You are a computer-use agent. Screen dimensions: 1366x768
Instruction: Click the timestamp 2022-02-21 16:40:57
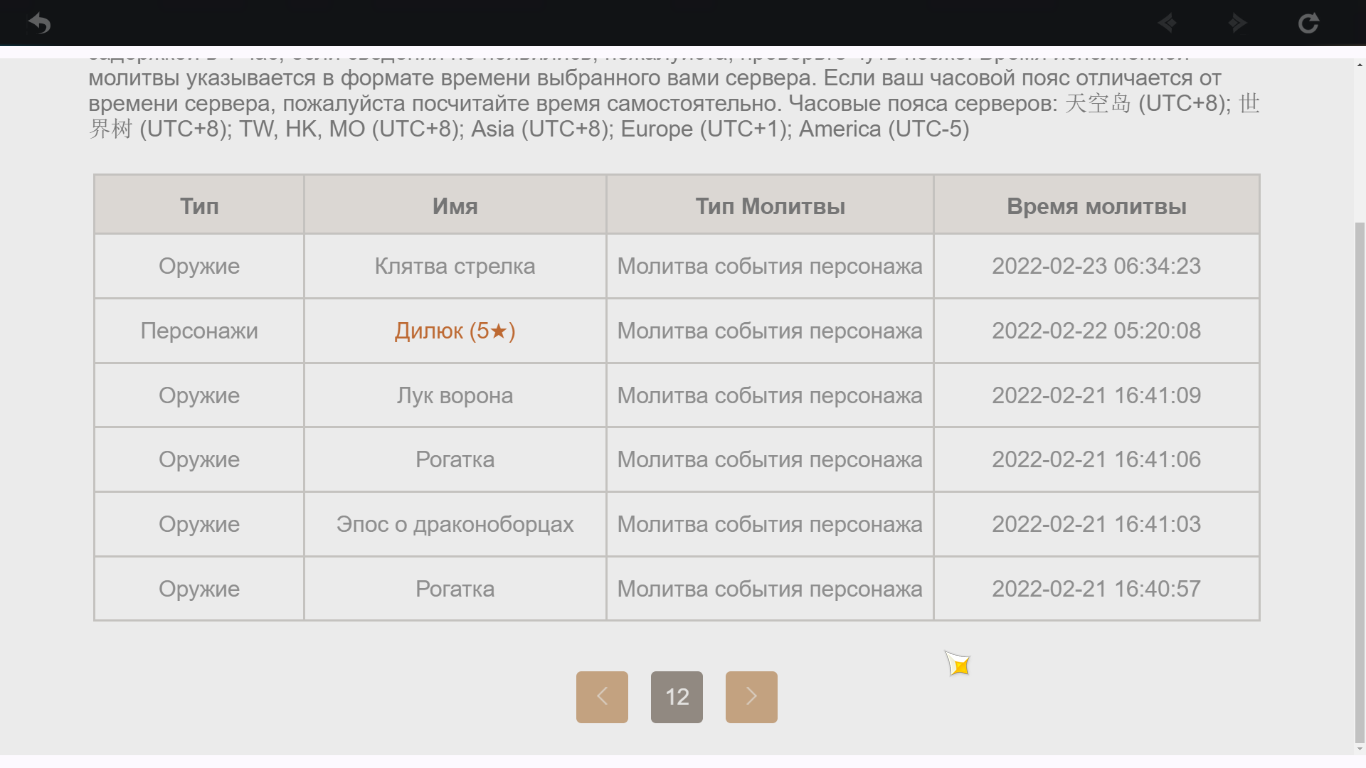[x=1096, y=589]
